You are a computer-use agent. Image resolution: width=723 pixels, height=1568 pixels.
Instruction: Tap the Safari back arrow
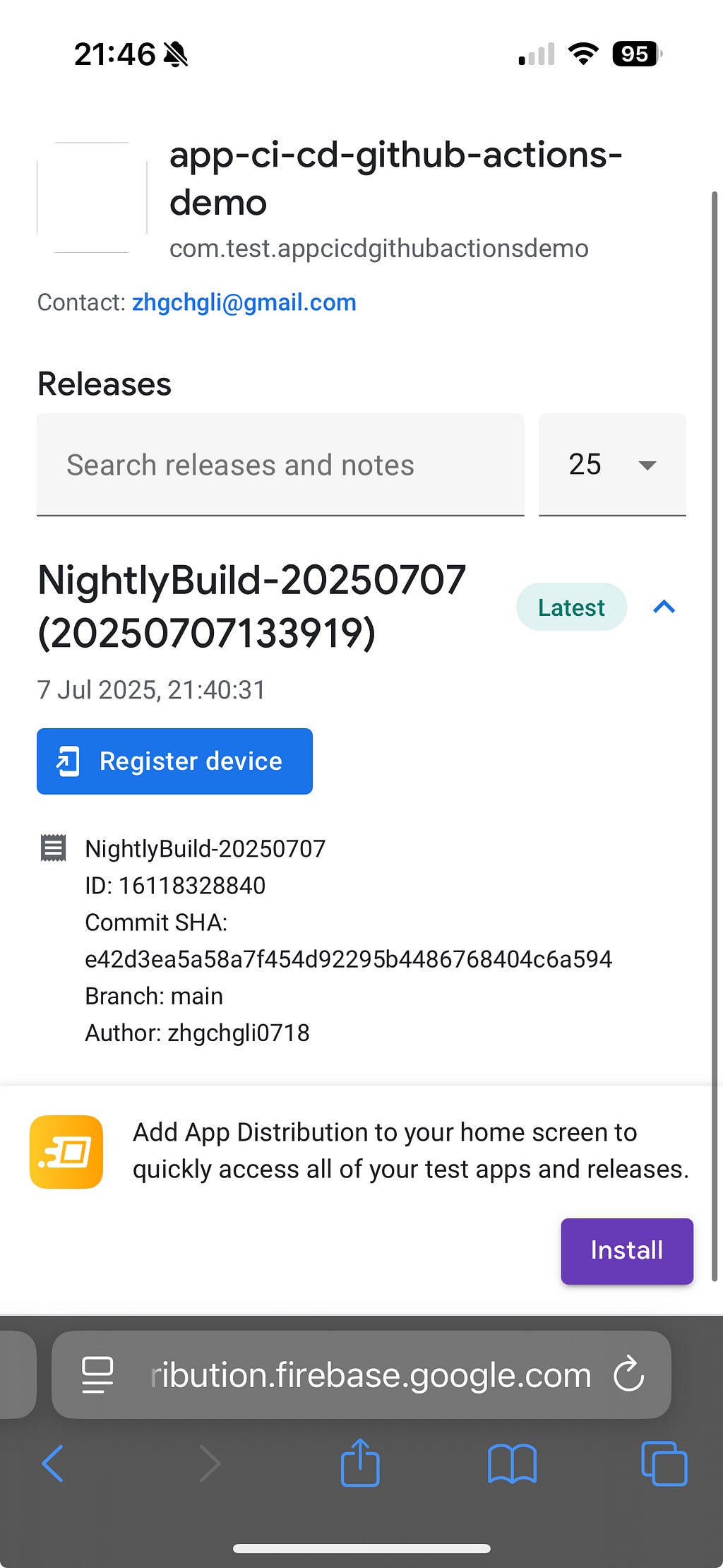[53, 1463]
